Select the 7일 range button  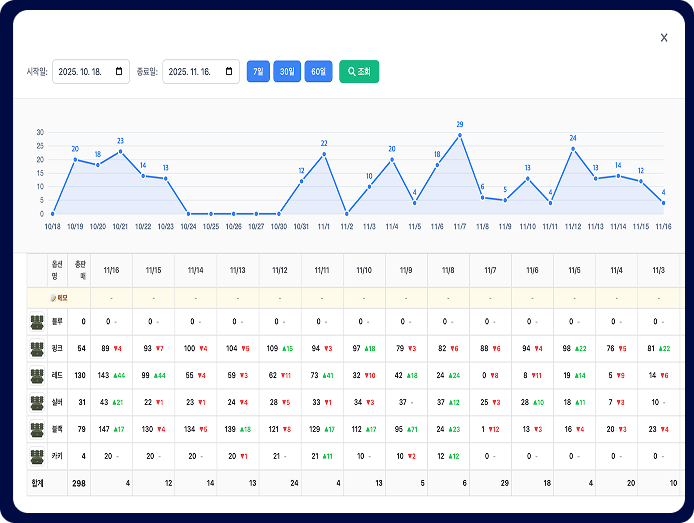pos(258,71)
